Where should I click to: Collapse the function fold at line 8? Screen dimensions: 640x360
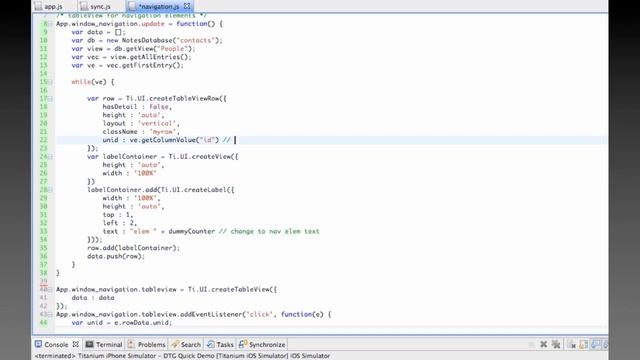(x=50, y=24)
